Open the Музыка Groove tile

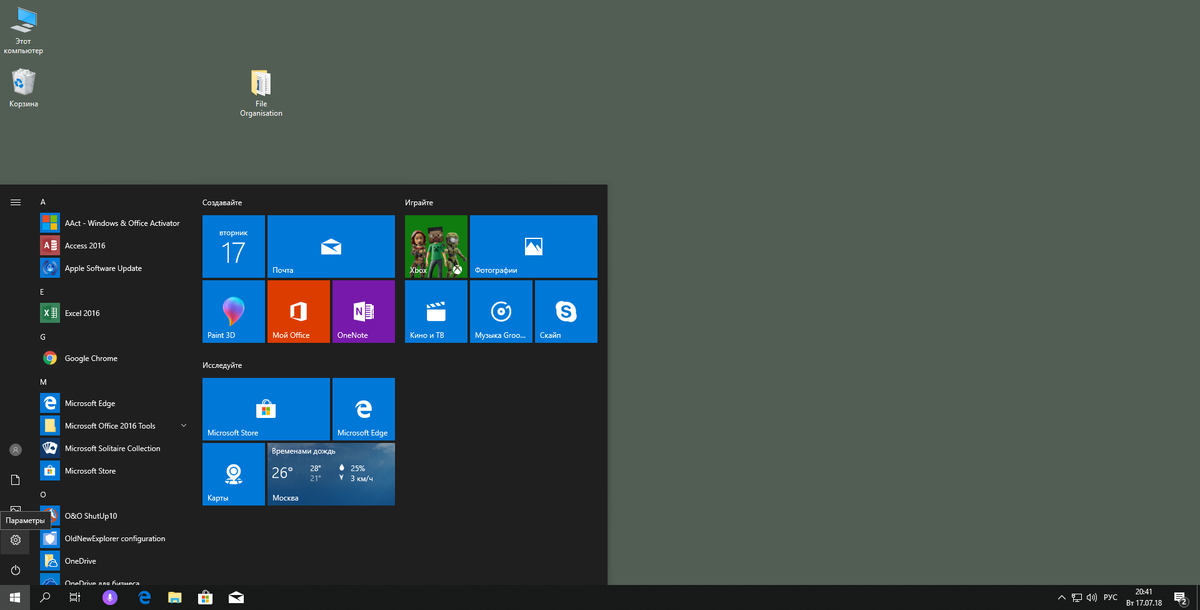(501, 311)
